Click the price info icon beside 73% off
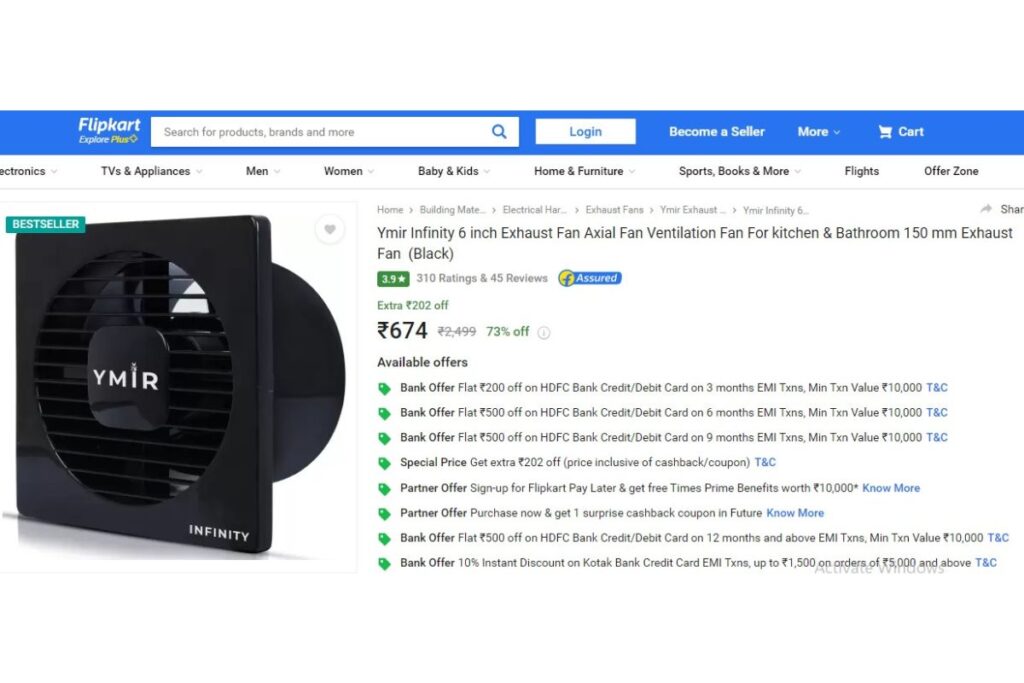The height and width of the screenshot is (683, 1024). point(543,333)
